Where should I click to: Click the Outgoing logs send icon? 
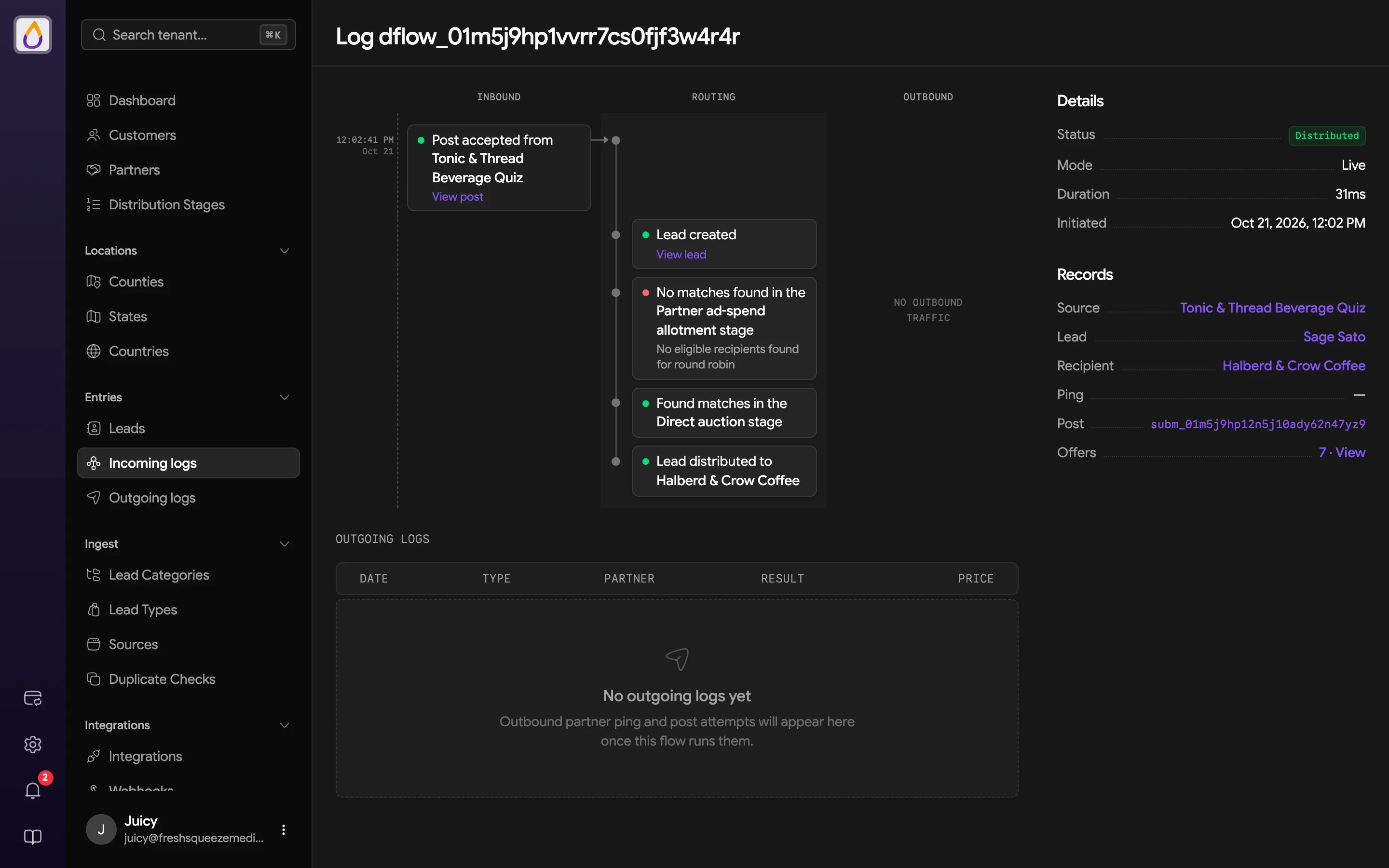tap(94, 498)
